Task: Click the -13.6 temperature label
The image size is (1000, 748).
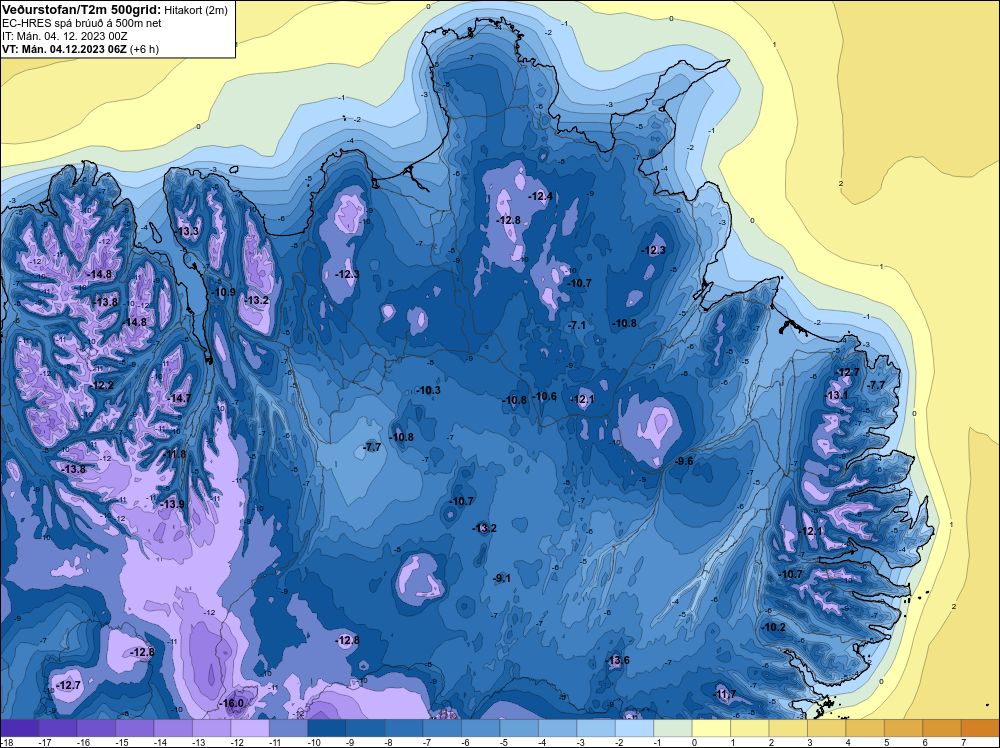Action: [x=618, y=660]
